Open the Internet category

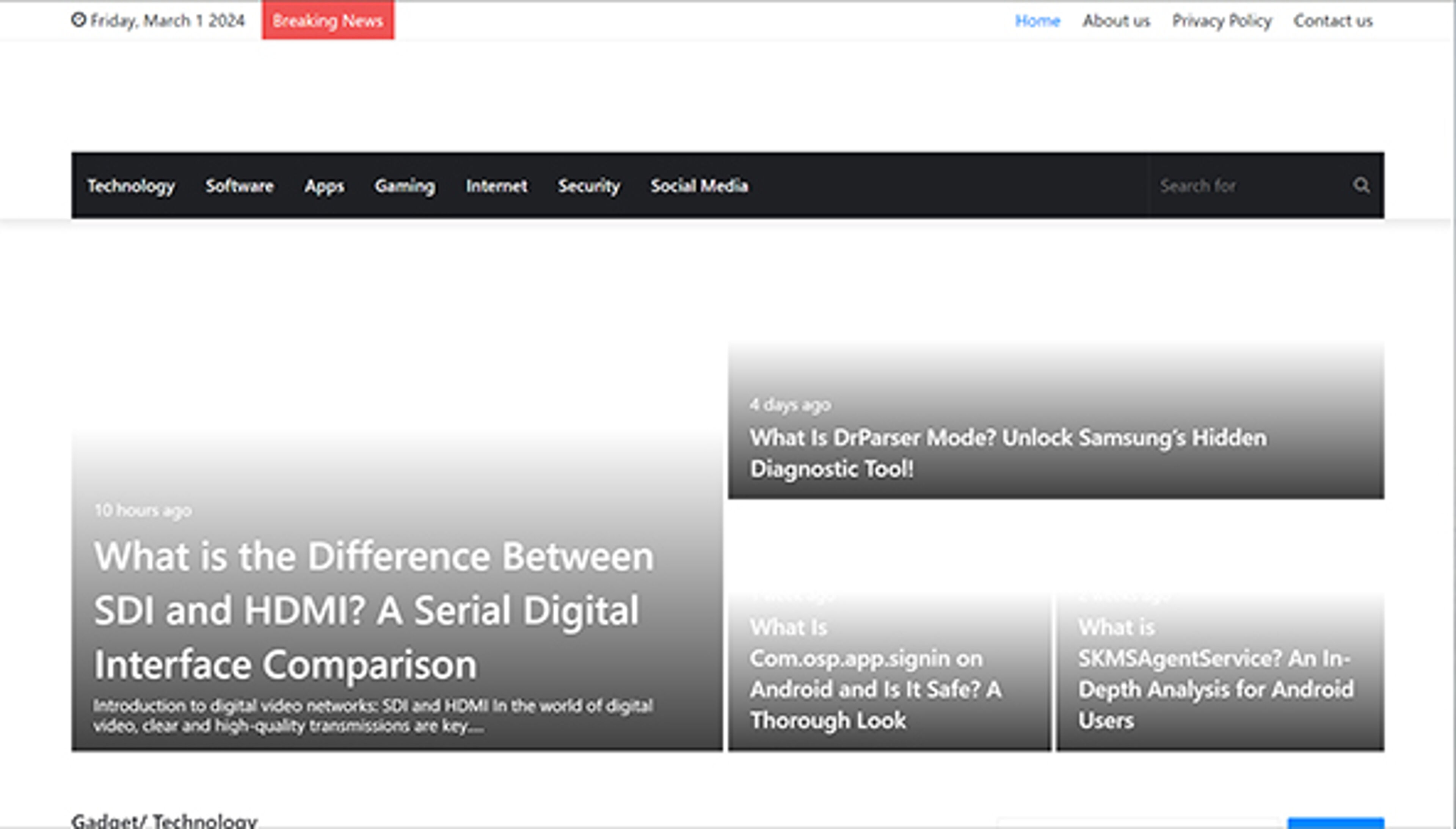496,185
